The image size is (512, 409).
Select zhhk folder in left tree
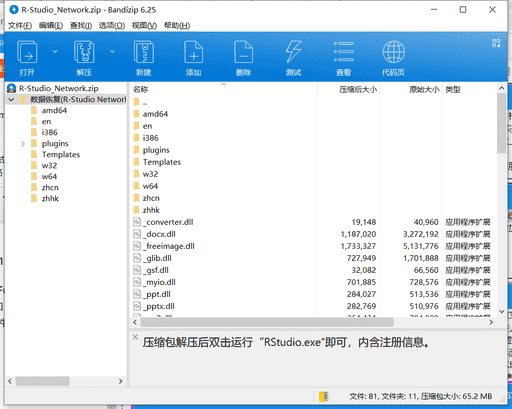click(x=50, y=198)
